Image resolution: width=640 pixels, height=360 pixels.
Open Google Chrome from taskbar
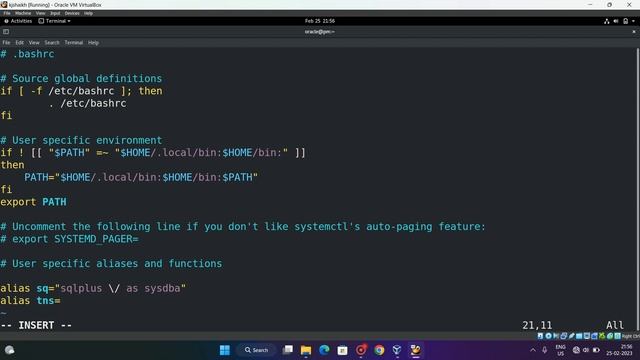point(379,350)
